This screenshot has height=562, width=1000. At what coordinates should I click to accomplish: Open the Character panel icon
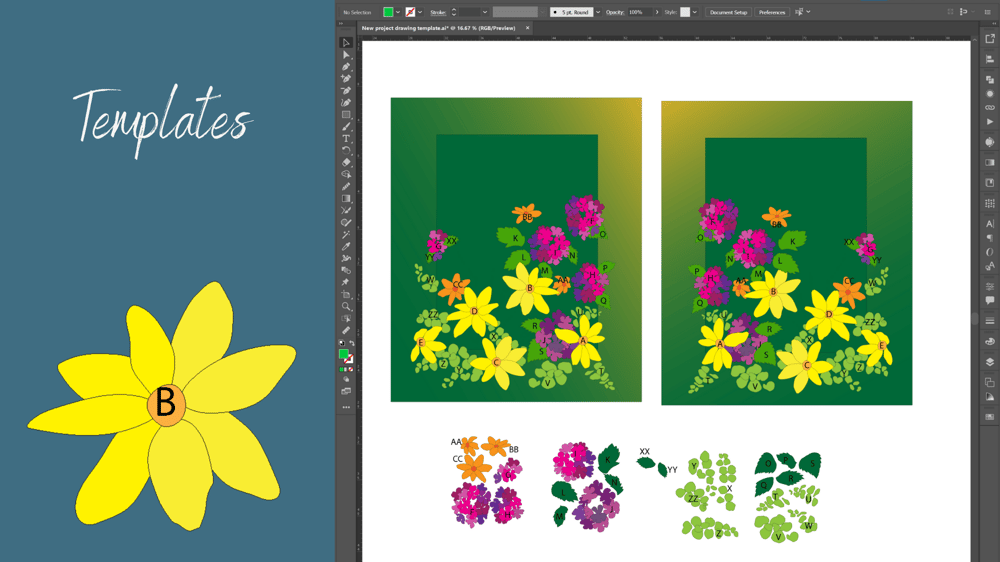point(990,224)
